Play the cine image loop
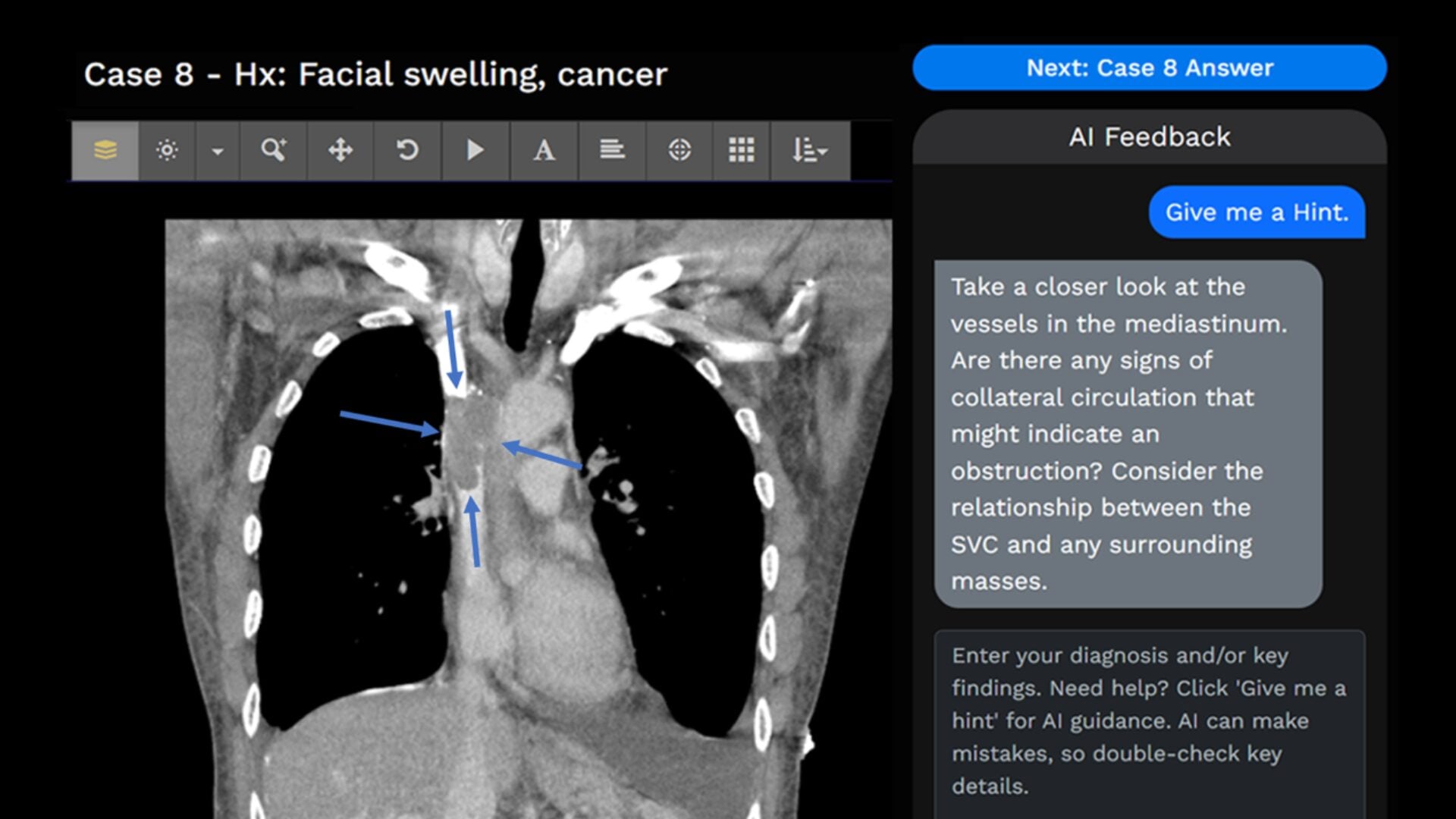 click(x=475, y=150)
